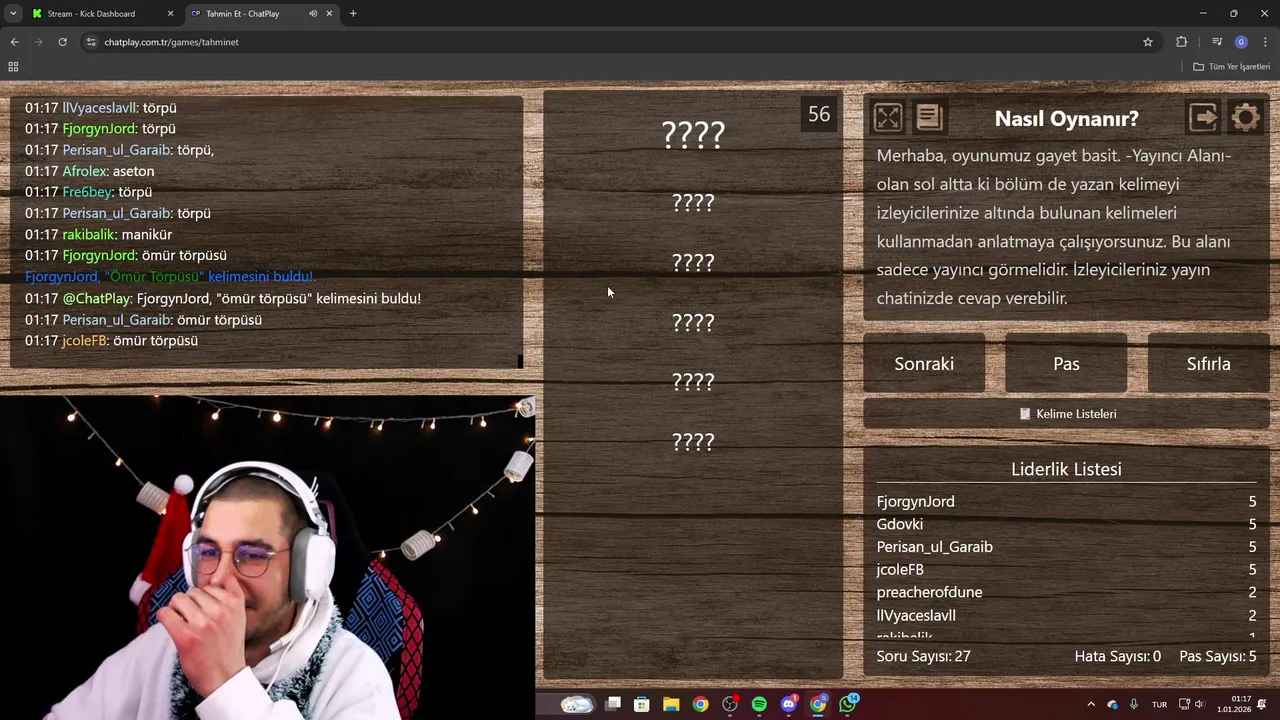This screenshot has height=720, width=1280.
Task: Open the notifications bell in taskbar
Action: click(1262, 704)
